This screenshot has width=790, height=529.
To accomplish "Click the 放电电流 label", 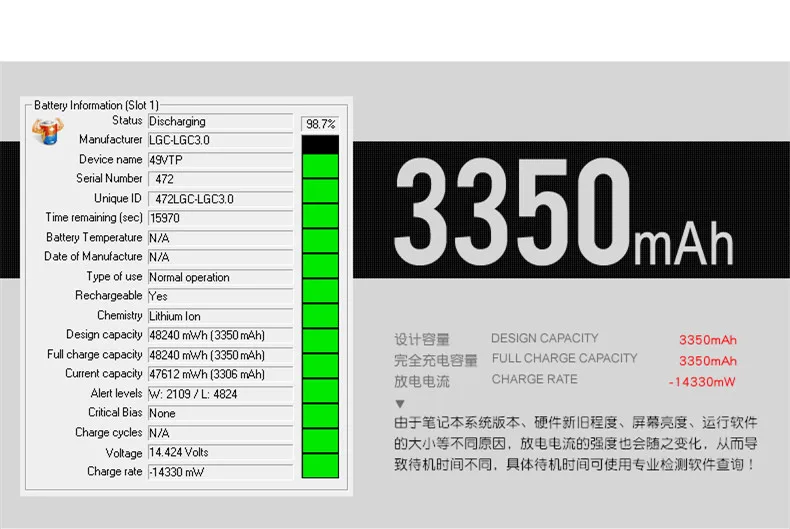I will pyautogui.click(x=422, y=381).
